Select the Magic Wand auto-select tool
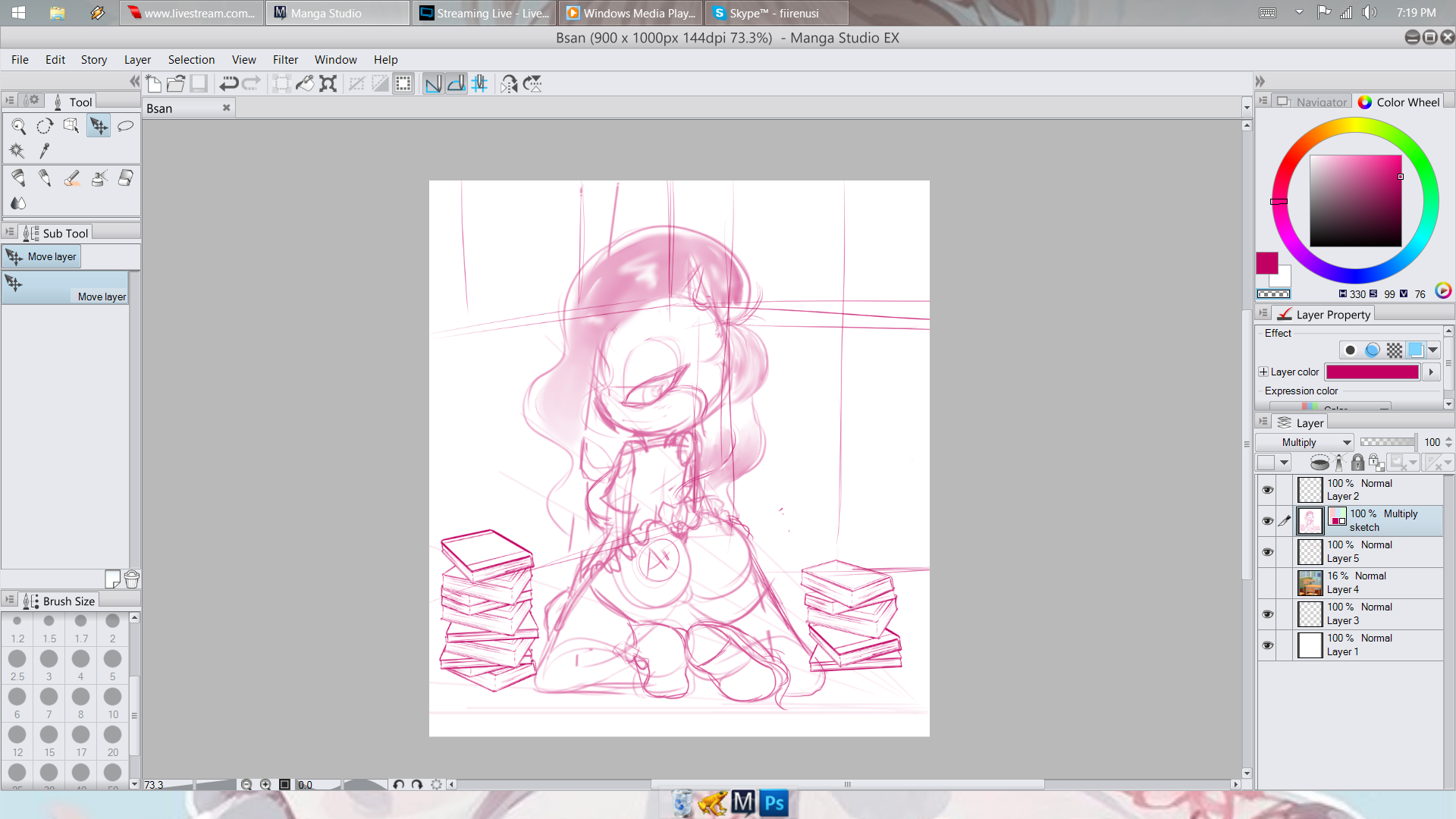The image size is (1456, 819). [17, 151]
